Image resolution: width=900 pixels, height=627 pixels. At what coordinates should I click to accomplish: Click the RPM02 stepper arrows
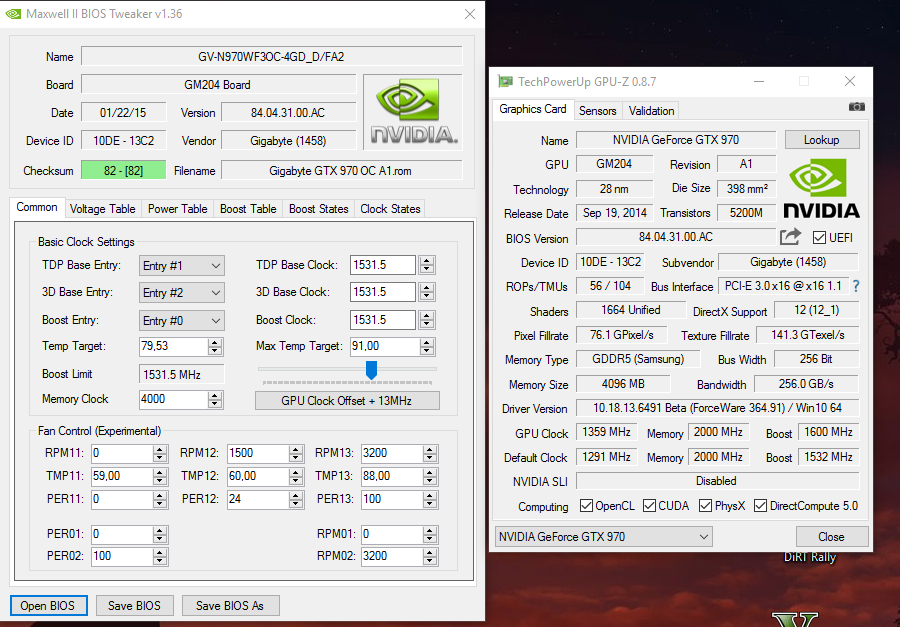pos(430,556)
